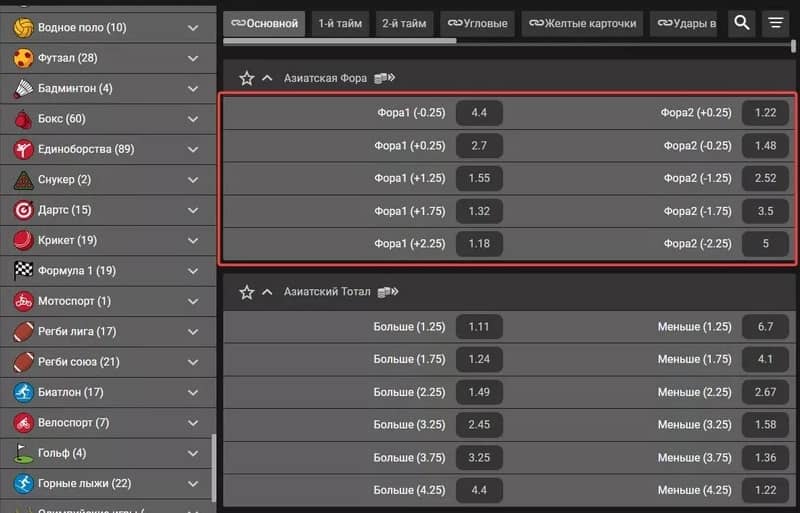Viewport: 800px width, 513px height.
Task: Select odds 1.22 for Меньше (4.25)
Action: pos(765,490)
